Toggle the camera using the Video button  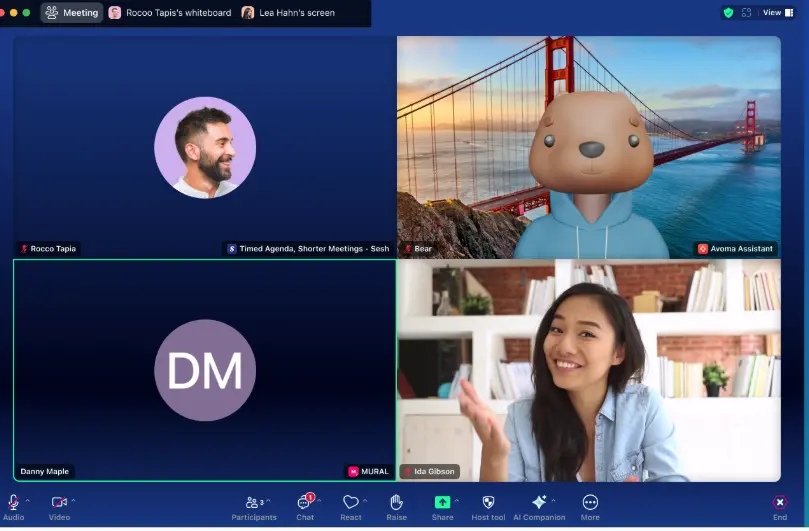click(59, 503)
